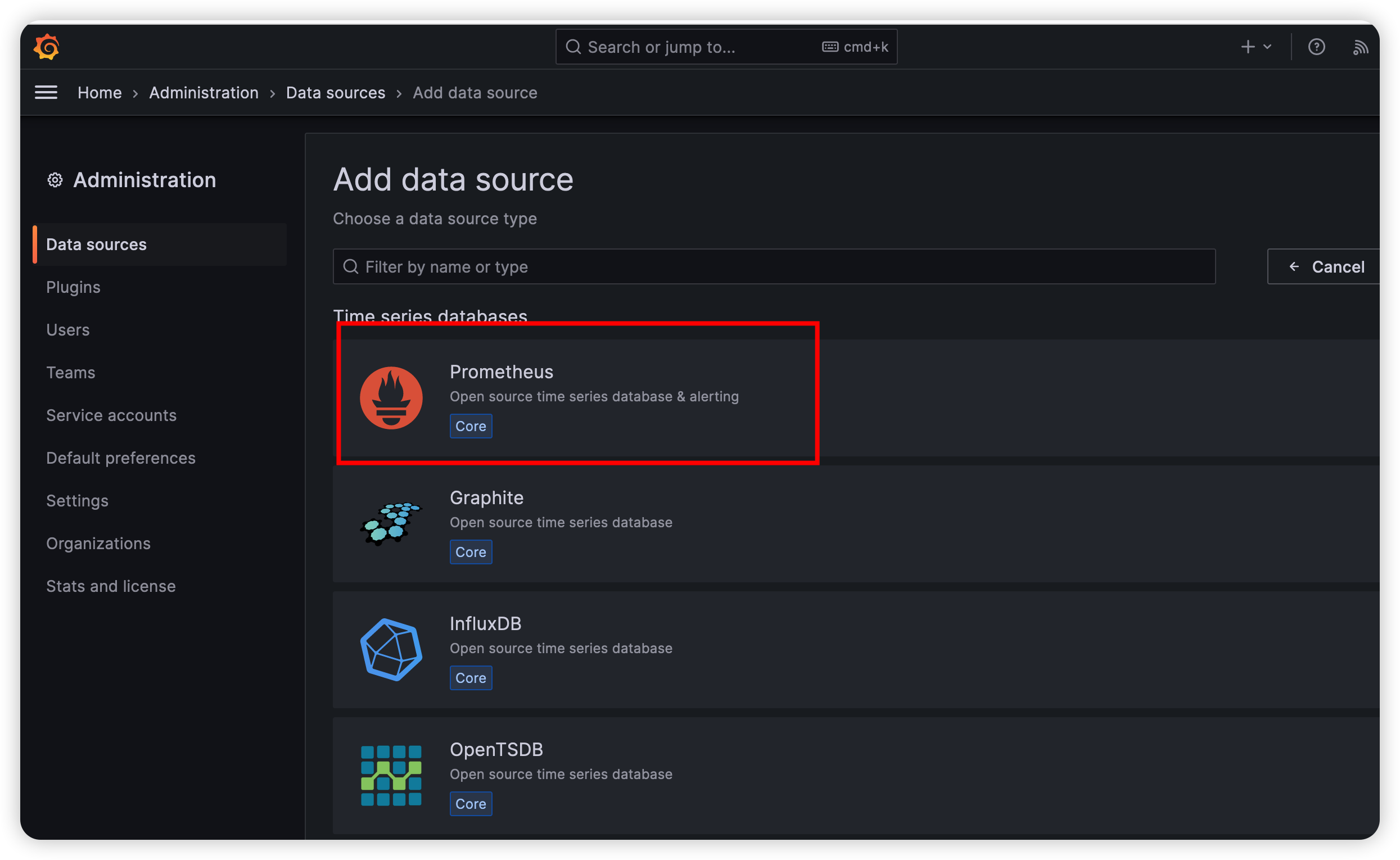Open the news feed RSS icon
This screenshot has width=1400, height=860.
[1360, 47]
